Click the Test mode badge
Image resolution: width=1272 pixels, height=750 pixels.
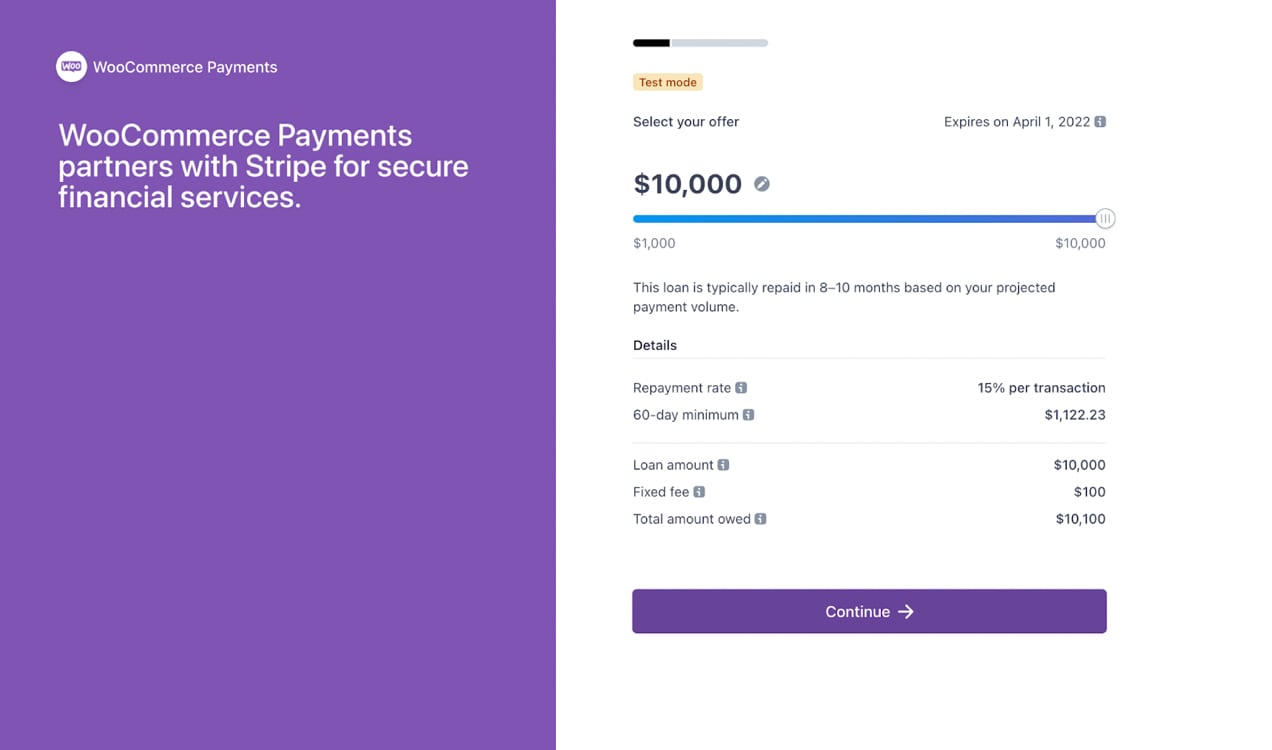pos(667,81)
